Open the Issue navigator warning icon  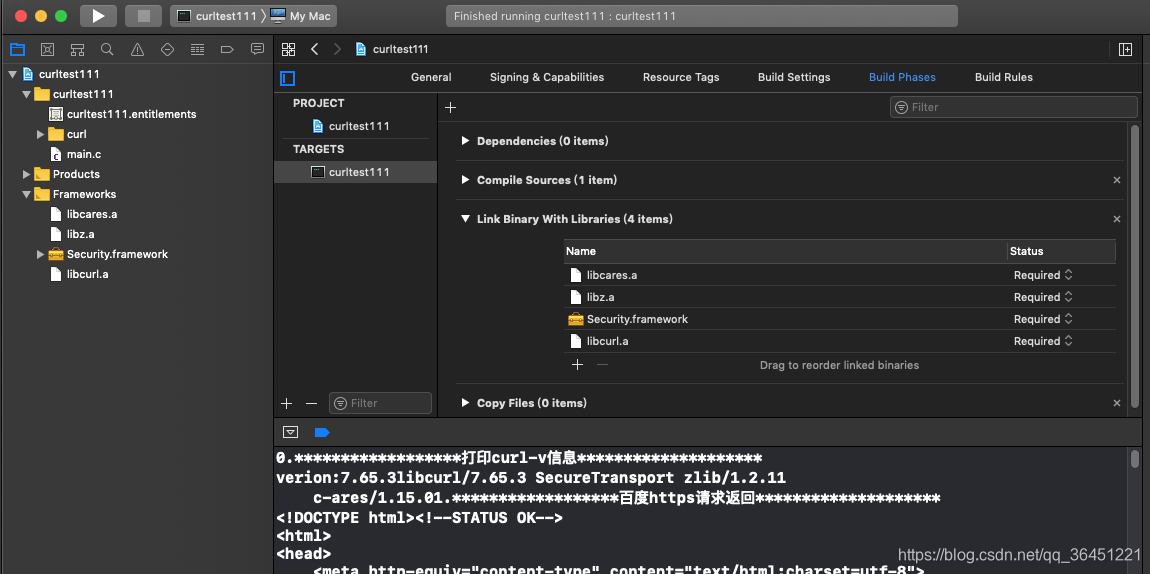[x=137, y=49]
